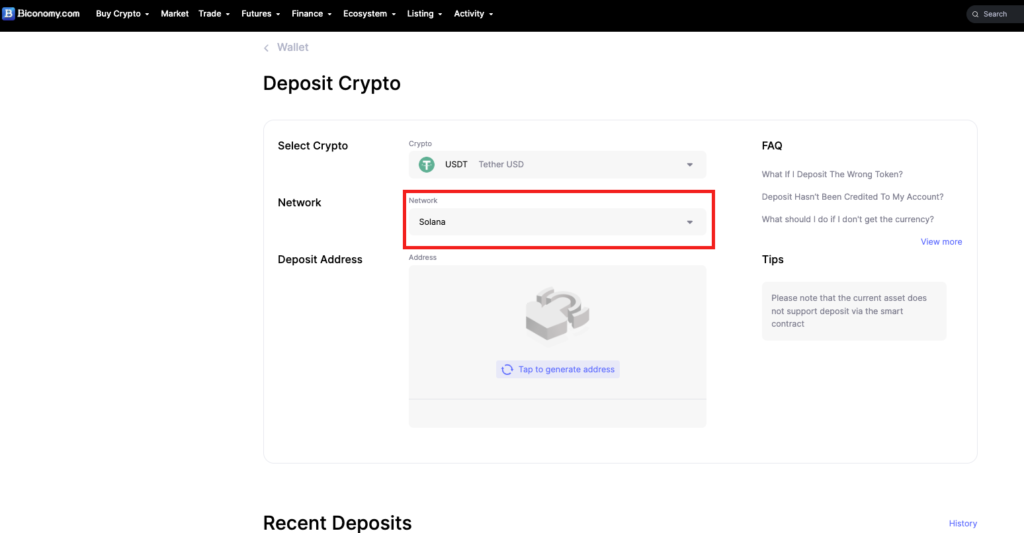Click the smart contract tip text
Image resolution: width=1024 pixels, height=533 pixels.
point(848,311)
